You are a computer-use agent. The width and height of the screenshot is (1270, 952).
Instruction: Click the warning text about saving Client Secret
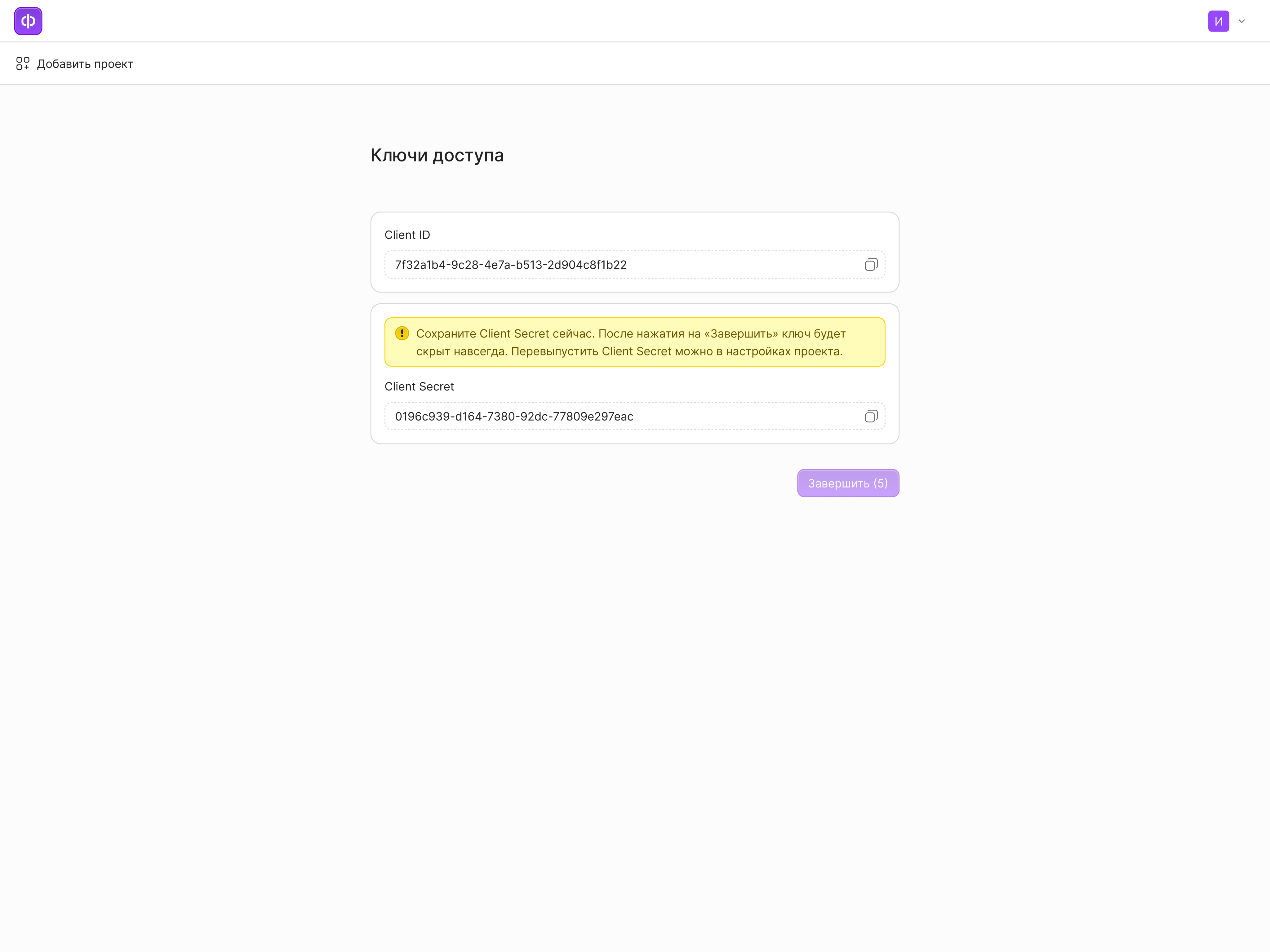(x=630, y=342)
